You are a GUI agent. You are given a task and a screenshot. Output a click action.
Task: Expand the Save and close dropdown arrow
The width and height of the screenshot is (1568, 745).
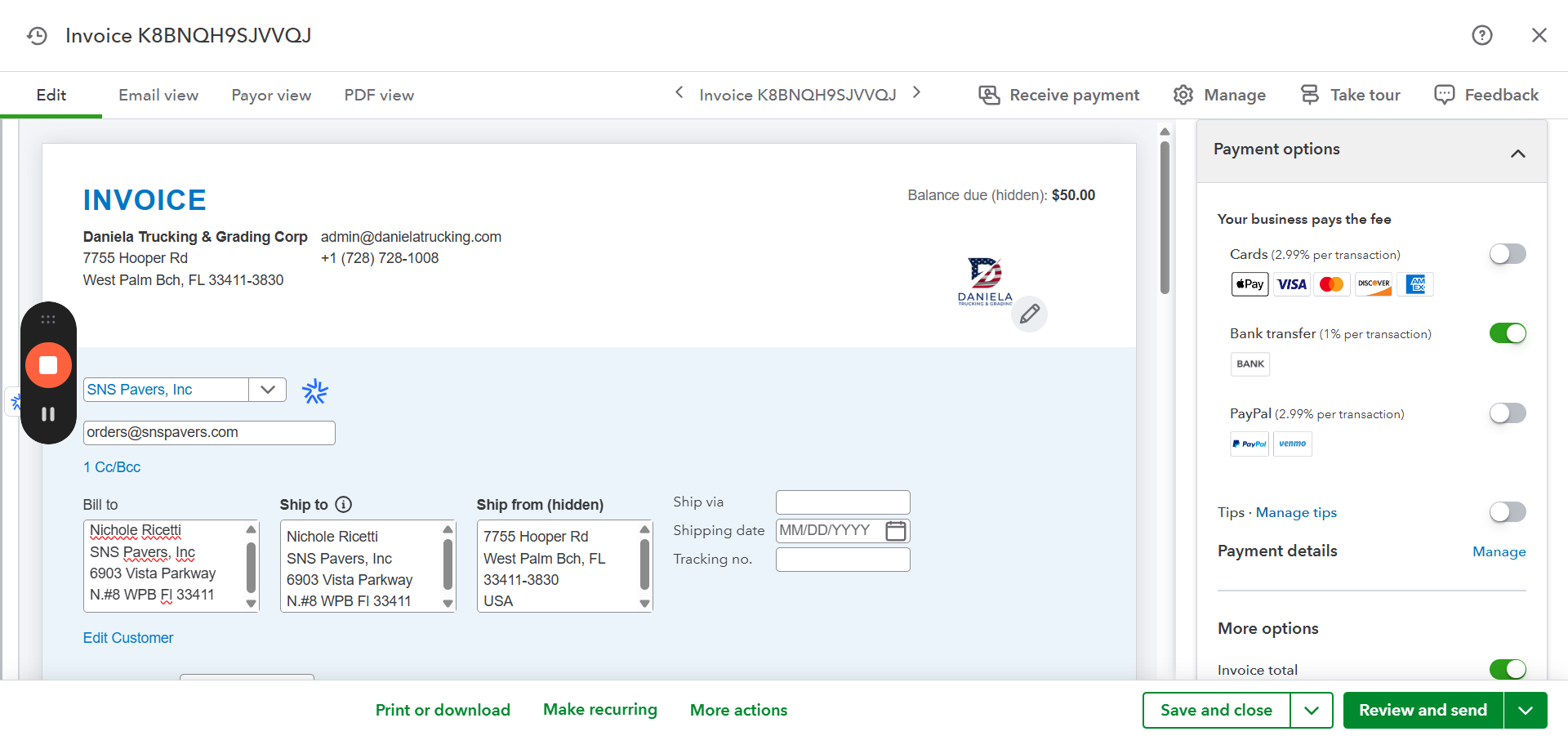coord(1312,711)
